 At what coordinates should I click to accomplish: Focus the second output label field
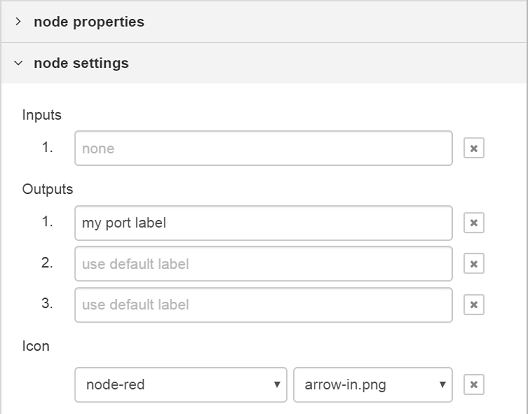point(263,264)
